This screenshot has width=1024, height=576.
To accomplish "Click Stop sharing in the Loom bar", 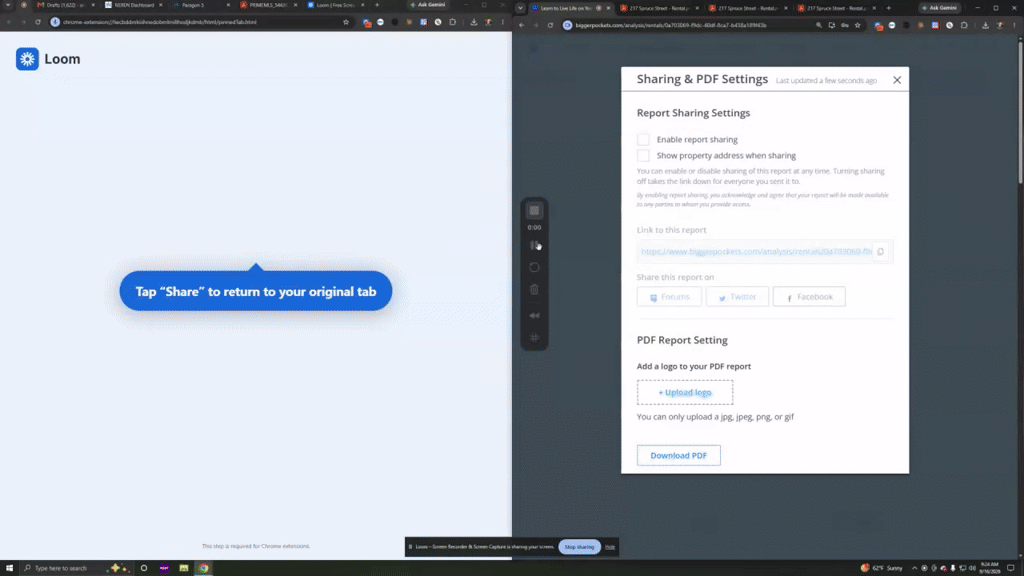I will coord(579,547).
